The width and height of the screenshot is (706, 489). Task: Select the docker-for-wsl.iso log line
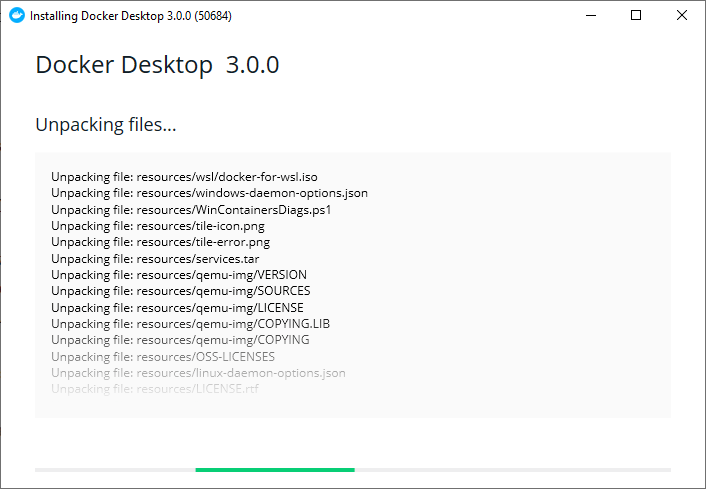(x=184, y=177)
